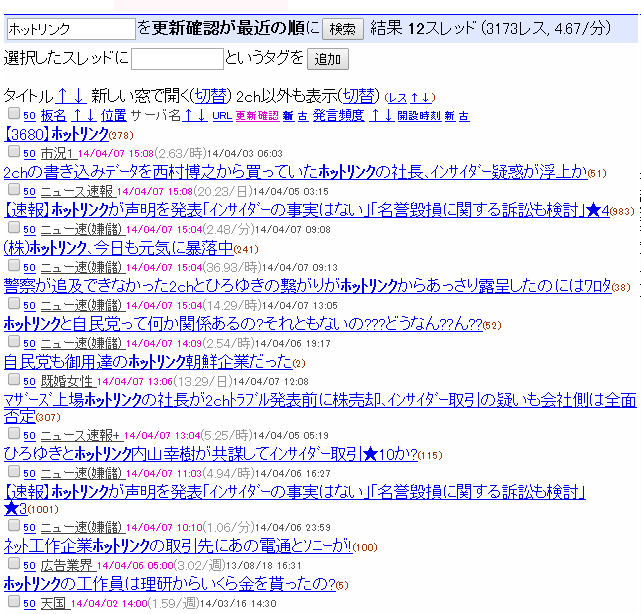Open thread 警察が追及できなかった2chとひろゆきの繋がり

(308, 286)
